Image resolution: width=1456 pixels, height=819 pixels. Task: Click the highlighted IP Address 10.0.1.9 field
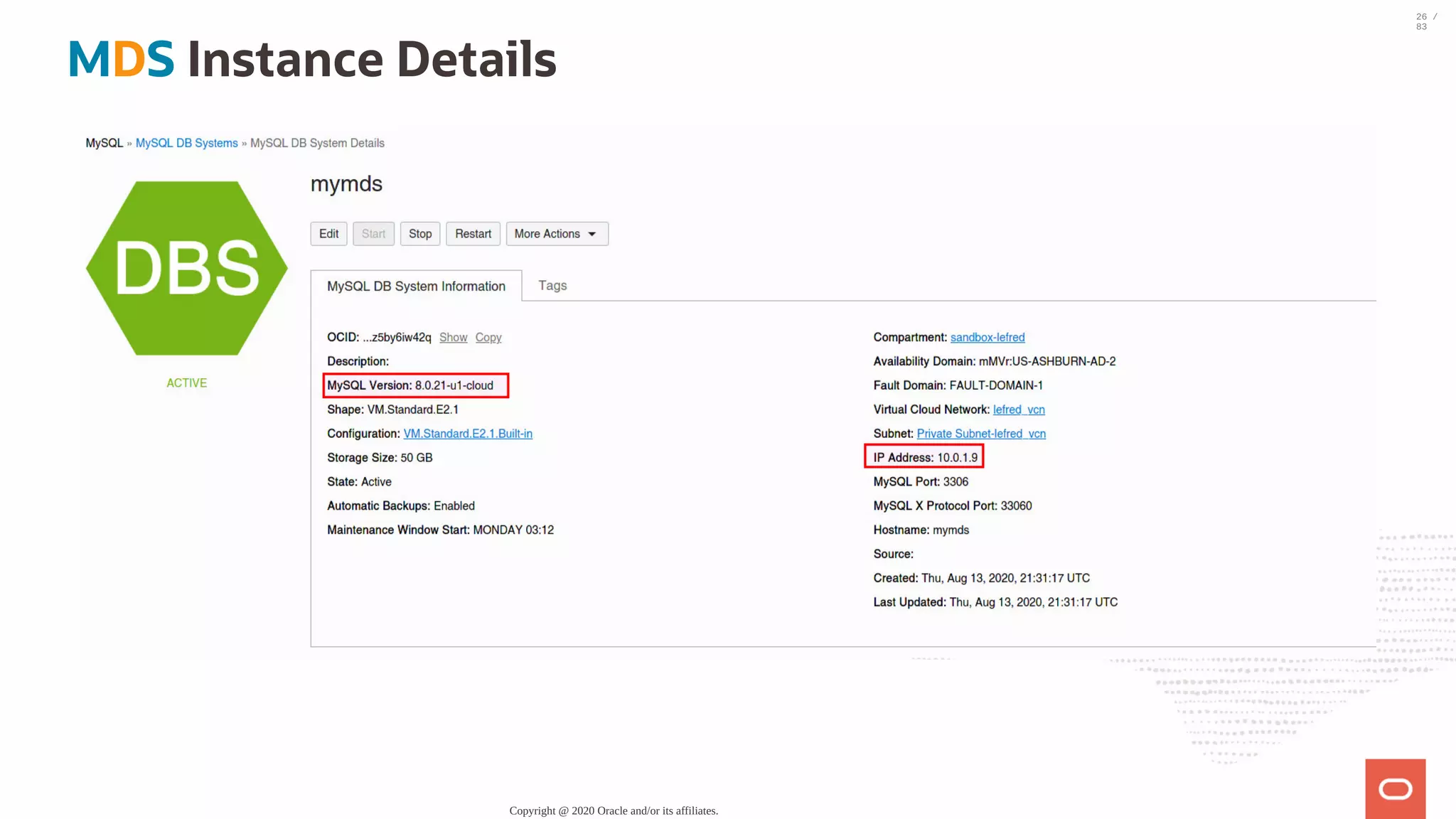[x=924, y=457]
